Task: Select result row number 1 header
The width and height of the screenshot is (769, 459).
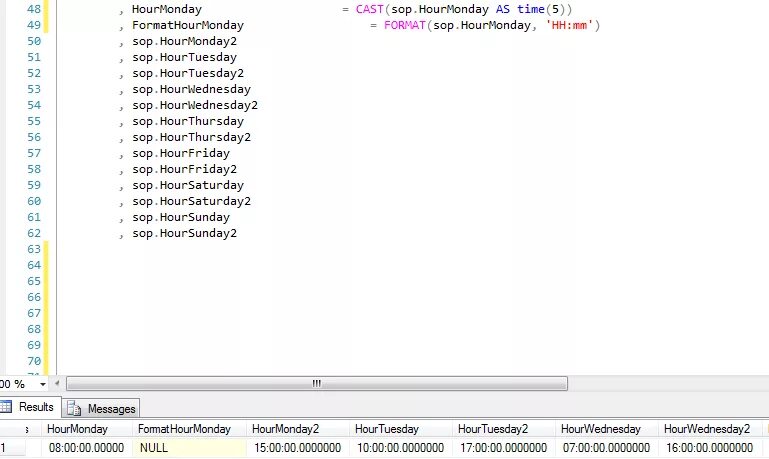Action: (x=12, y=448)
